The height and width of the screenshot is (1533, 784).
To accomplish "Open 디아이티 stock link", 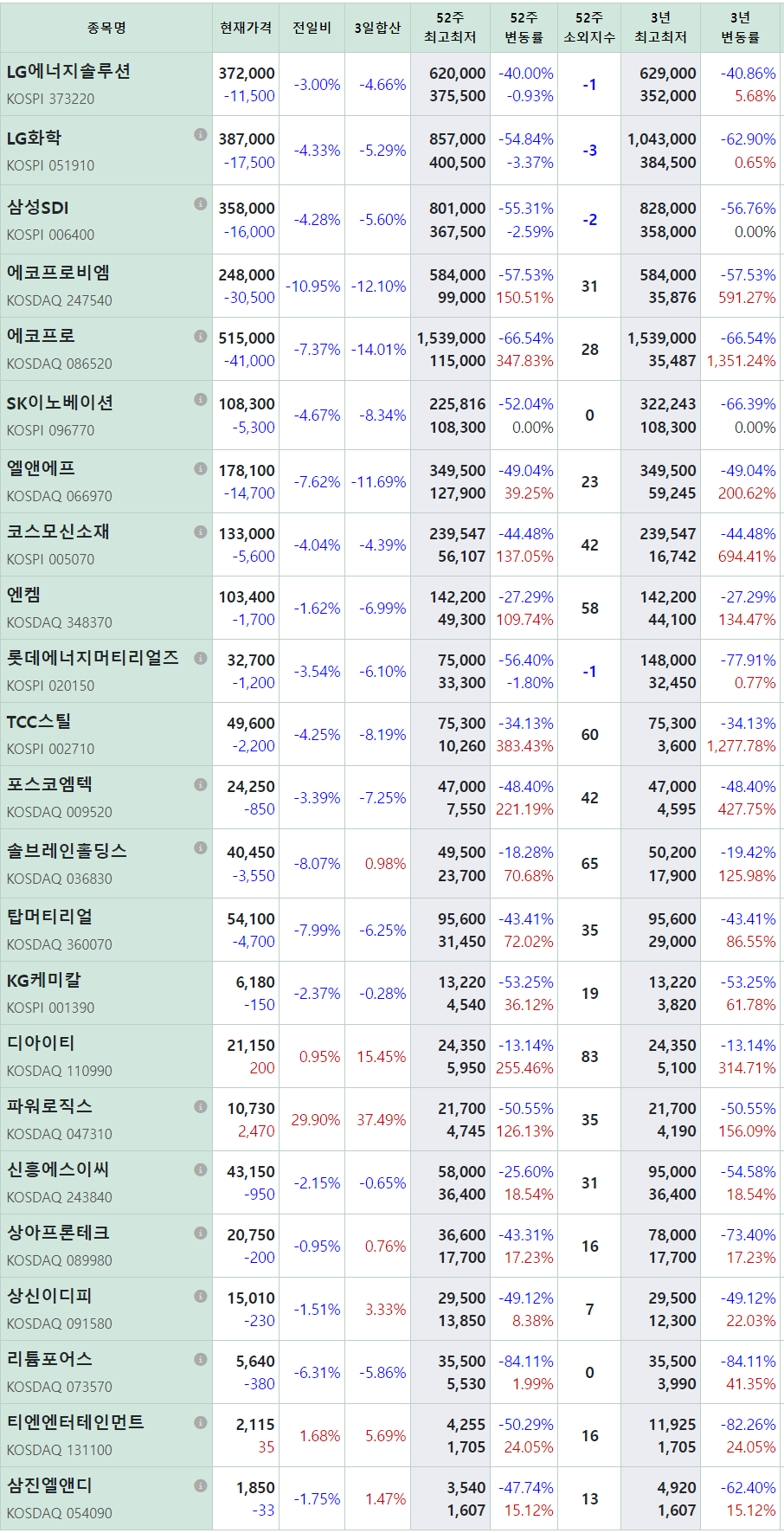I will (x=41, y=1043).
